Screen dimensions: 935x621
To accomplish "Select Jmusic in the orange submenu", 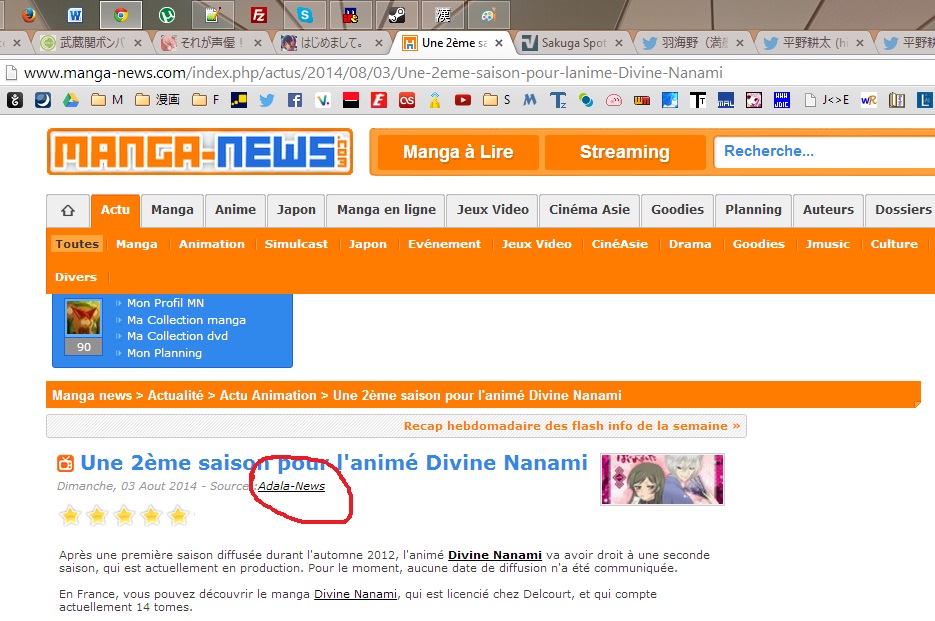I will point(828,244).
